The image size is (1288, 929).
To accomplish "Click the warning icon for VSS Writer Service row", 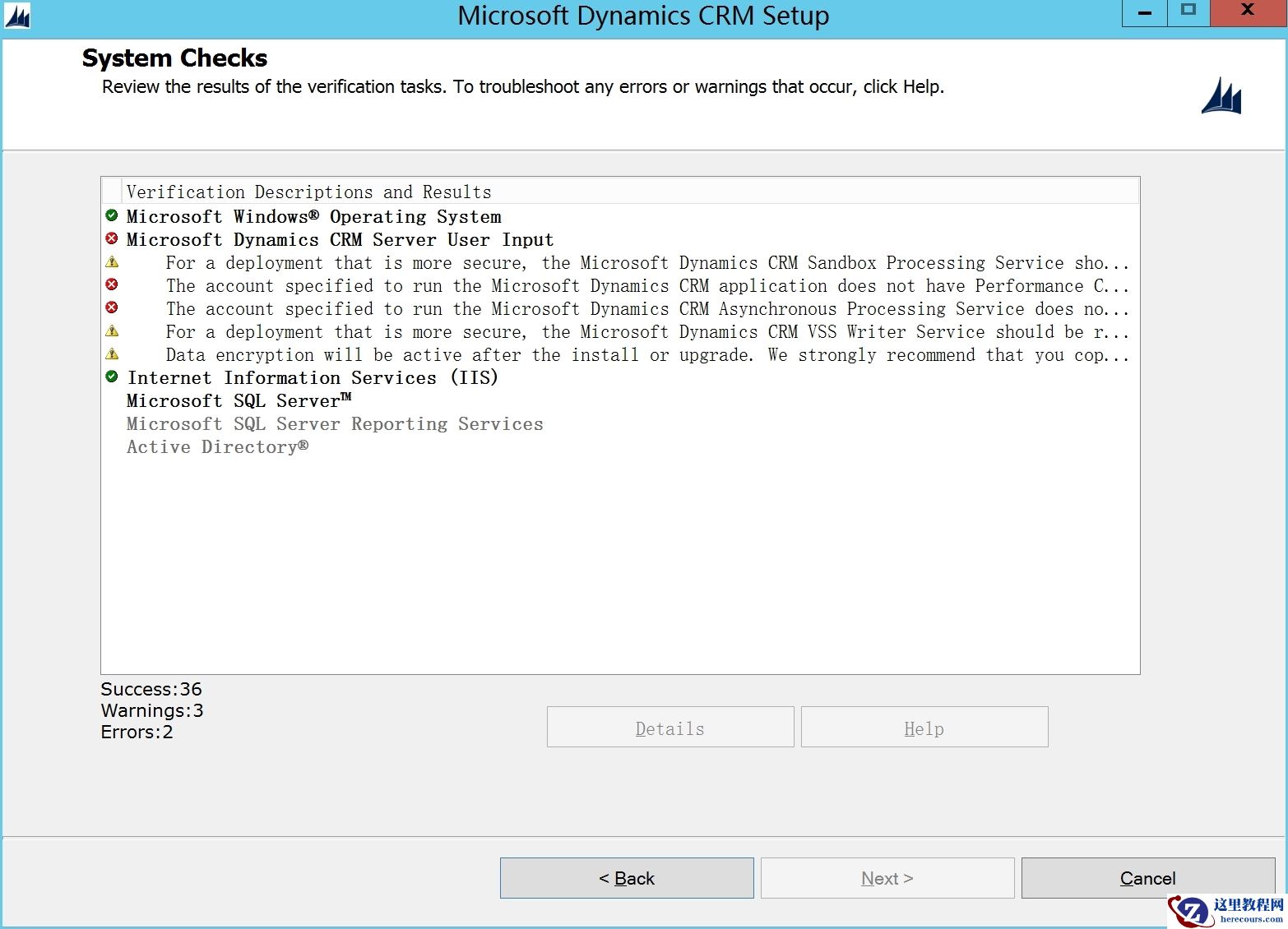I will tap(112, 331).
